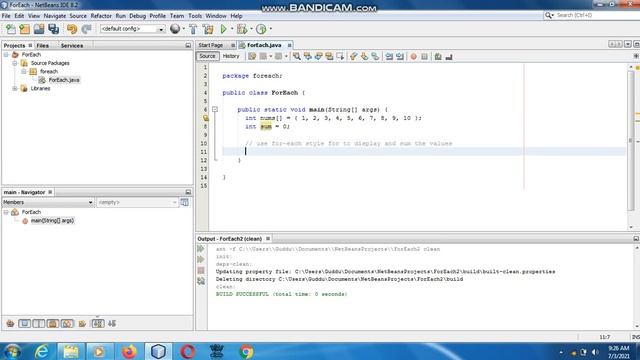Viewport: 640px width, 360px height.
Task: Click Find Previous Occurrence editor icon
Action: [x=307, y=56]
